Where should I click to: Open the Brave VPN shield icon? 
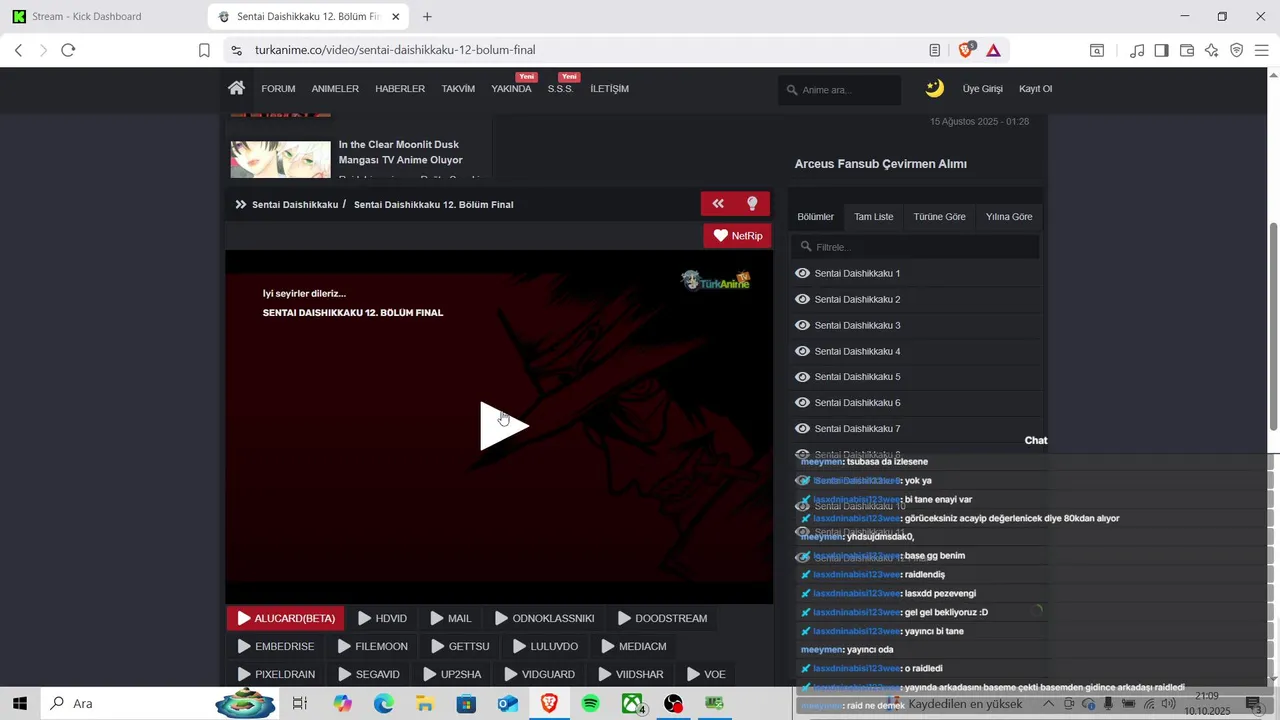pos(1237,50)
